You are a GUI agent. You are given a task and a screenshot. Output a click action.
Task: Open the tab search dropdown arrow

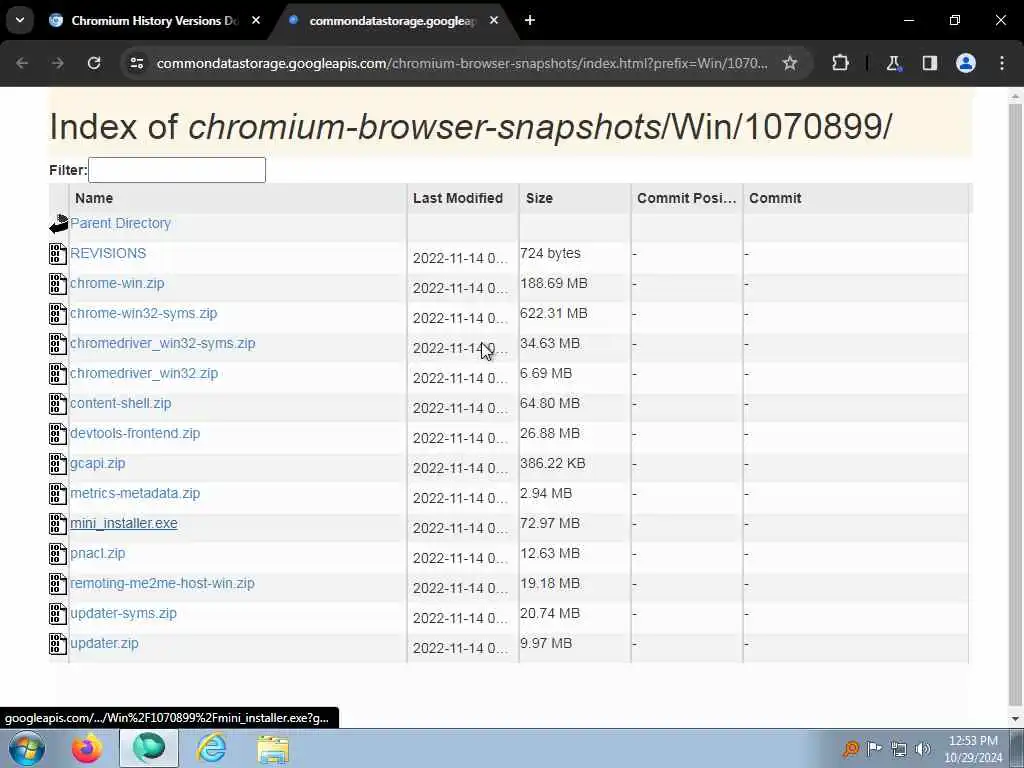tap(20, 20)
